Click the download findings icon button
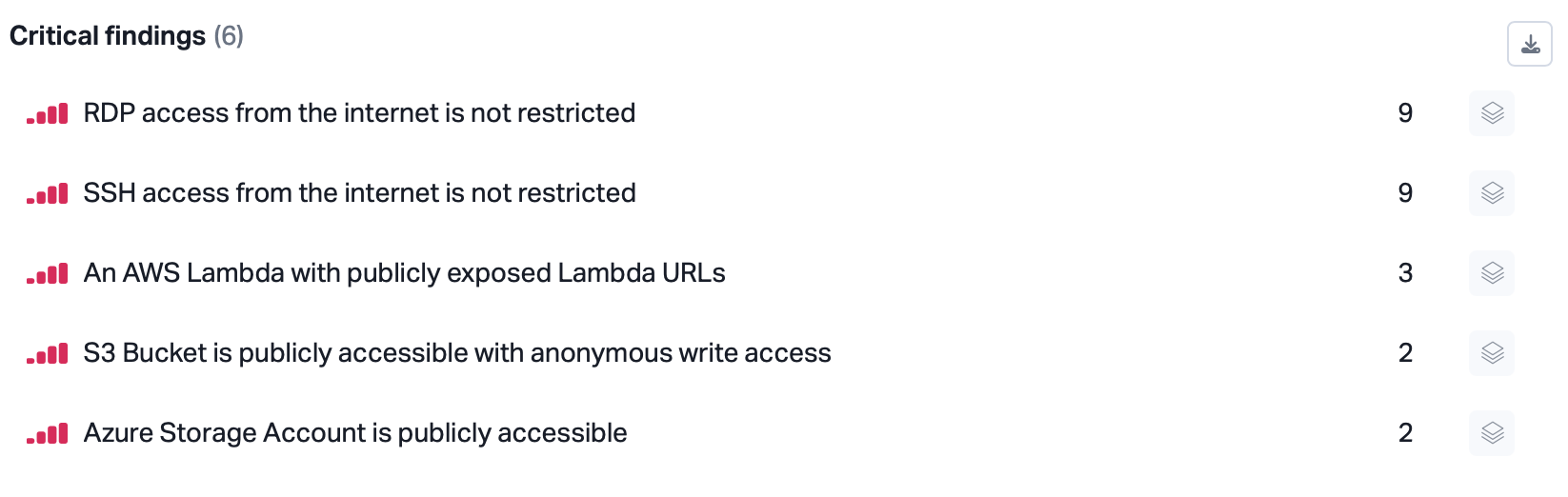Viewport: 1568px width, 497px height. coord(1529,45)
